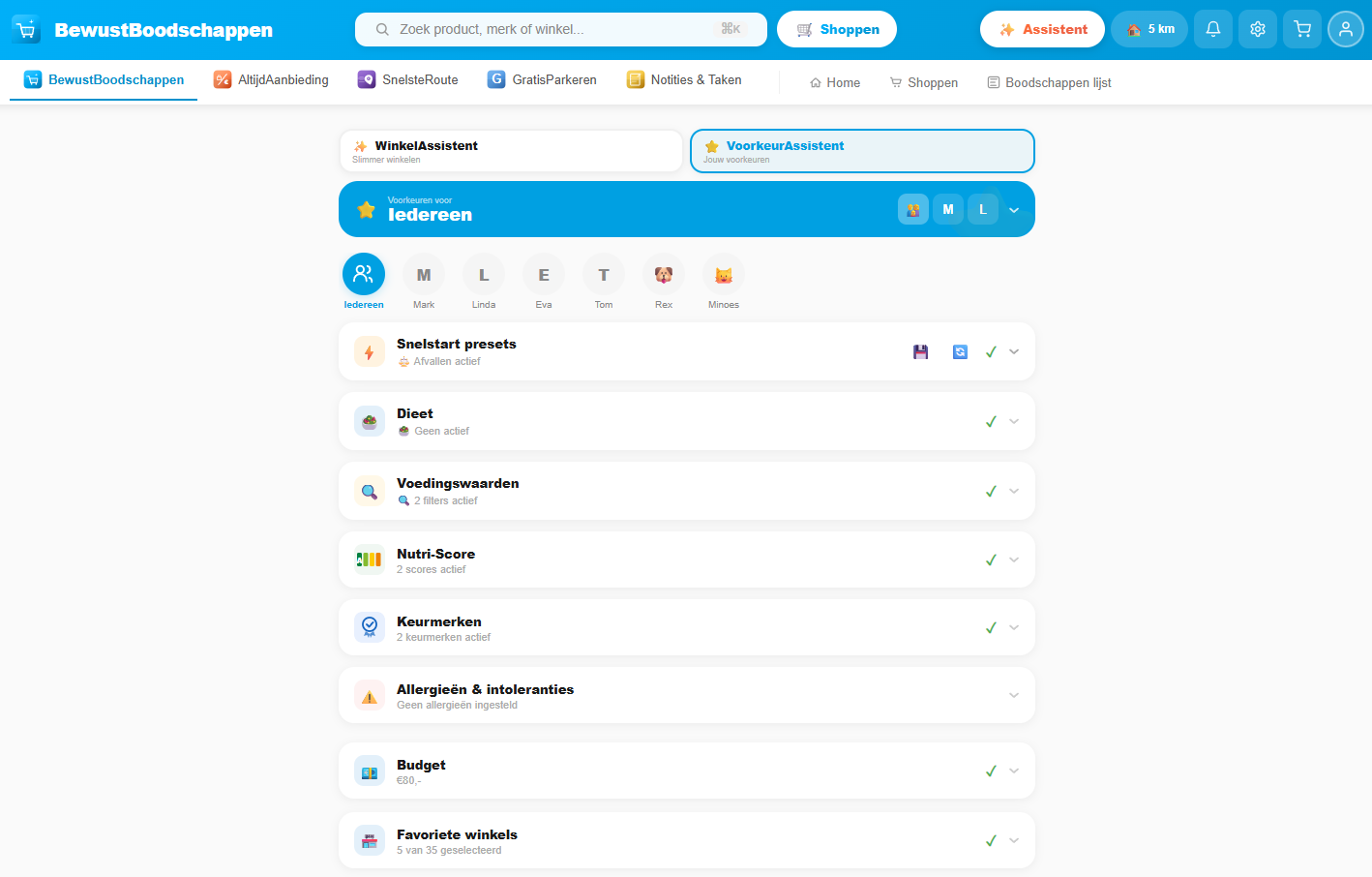The height and width of the screenshot is (877, 1372).
Task: Click the 5 km distance radius button
Action: click(1149, 29)
